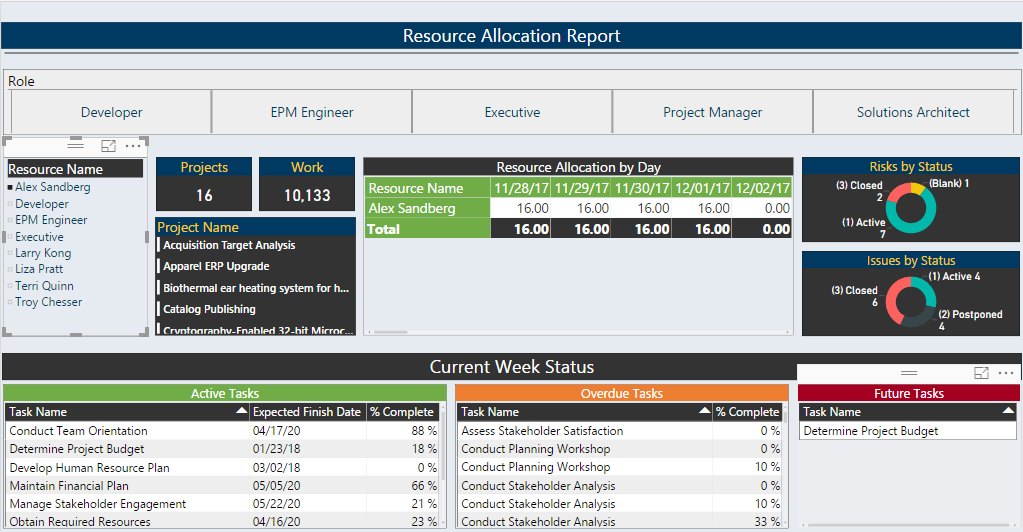Click the Active segment in Issues donut
The width and height of the screenshot is (1023, 532).
click(929, 288)
